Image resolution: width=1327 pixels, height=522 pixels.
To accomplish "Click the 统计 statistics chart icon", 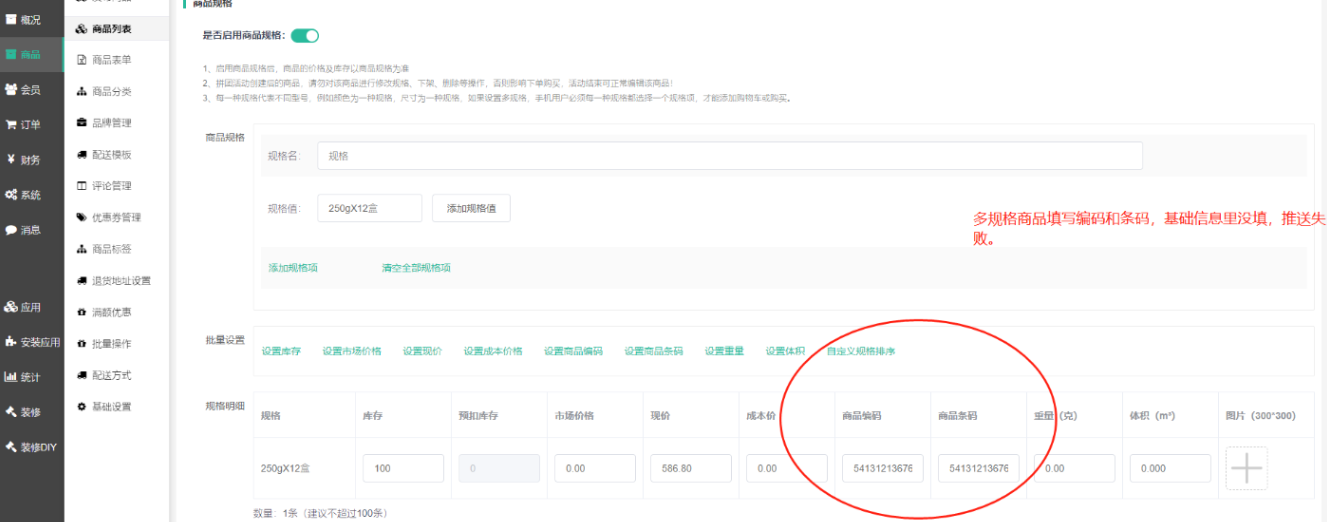I will point(11,377).
